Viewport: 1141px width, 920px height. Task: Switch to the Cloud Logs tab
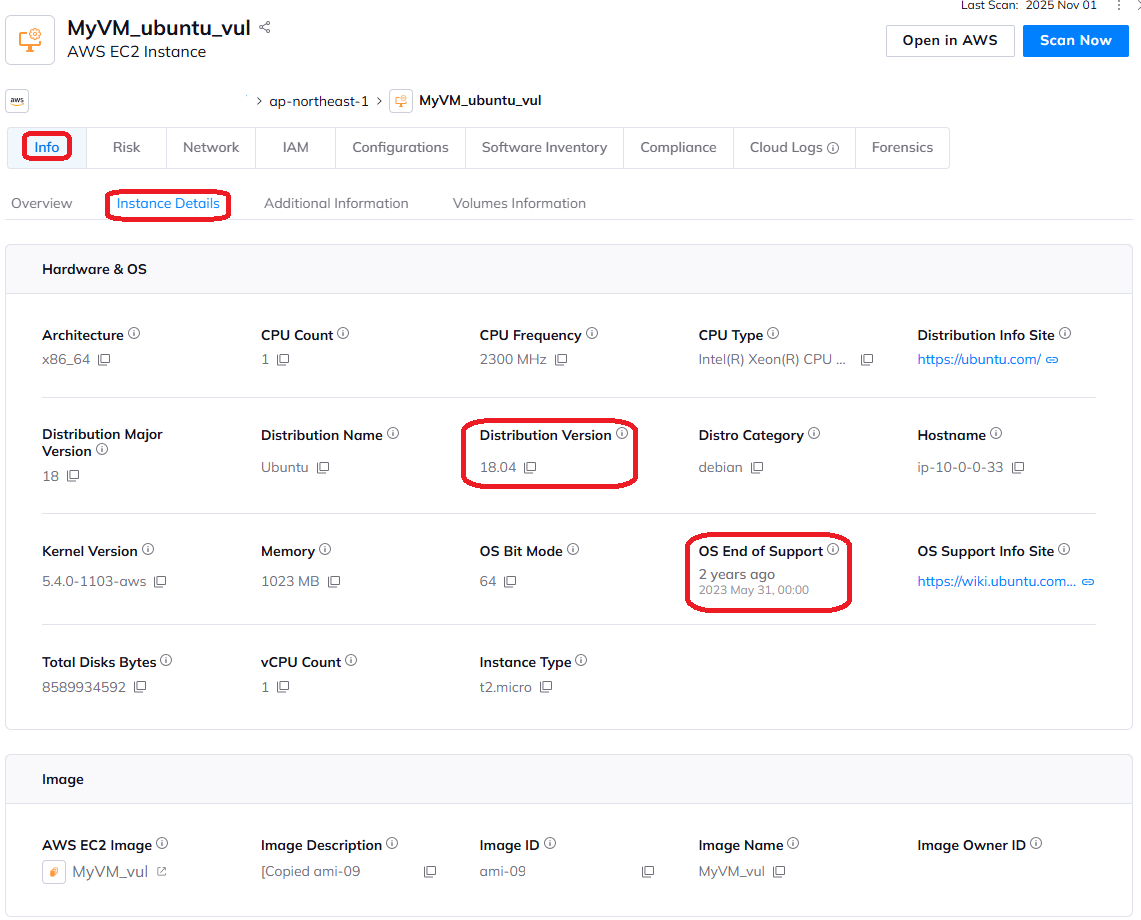coord(794,148)
